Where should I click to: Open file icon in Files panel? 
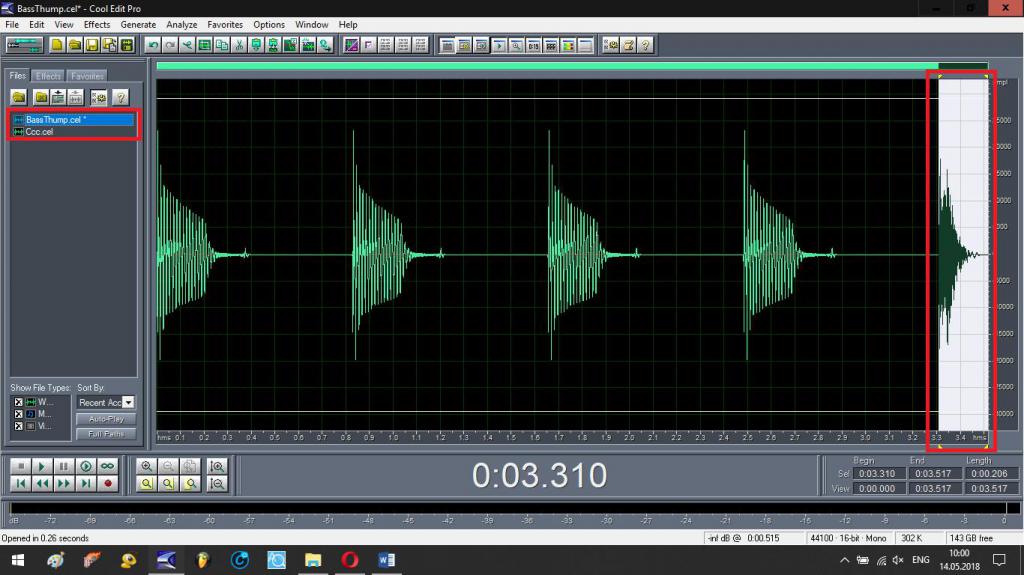point(19,97)
